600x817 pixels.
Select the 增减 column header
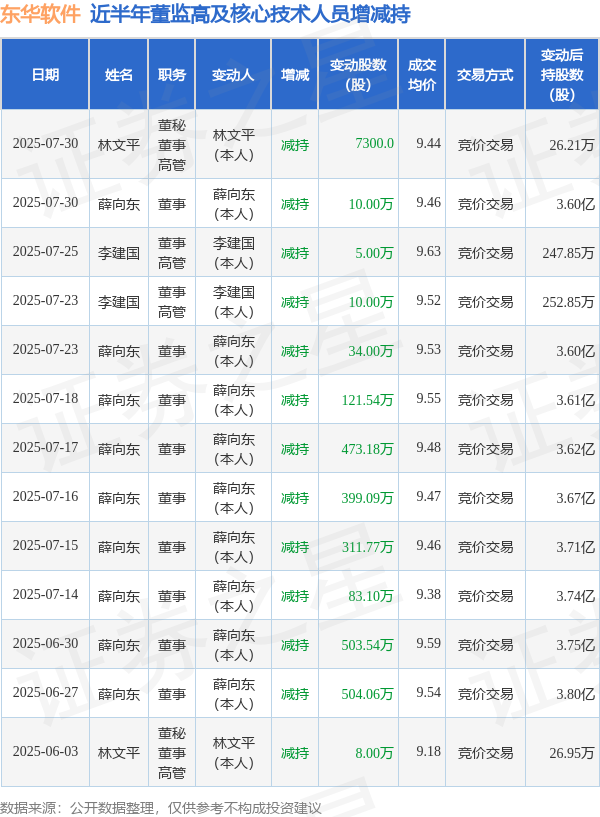[x=295, y=75]
